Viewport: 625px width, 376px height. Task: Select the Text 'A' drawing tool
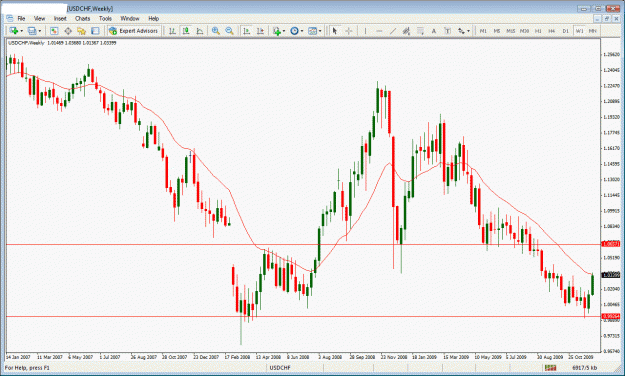click(x=434, y=31)
